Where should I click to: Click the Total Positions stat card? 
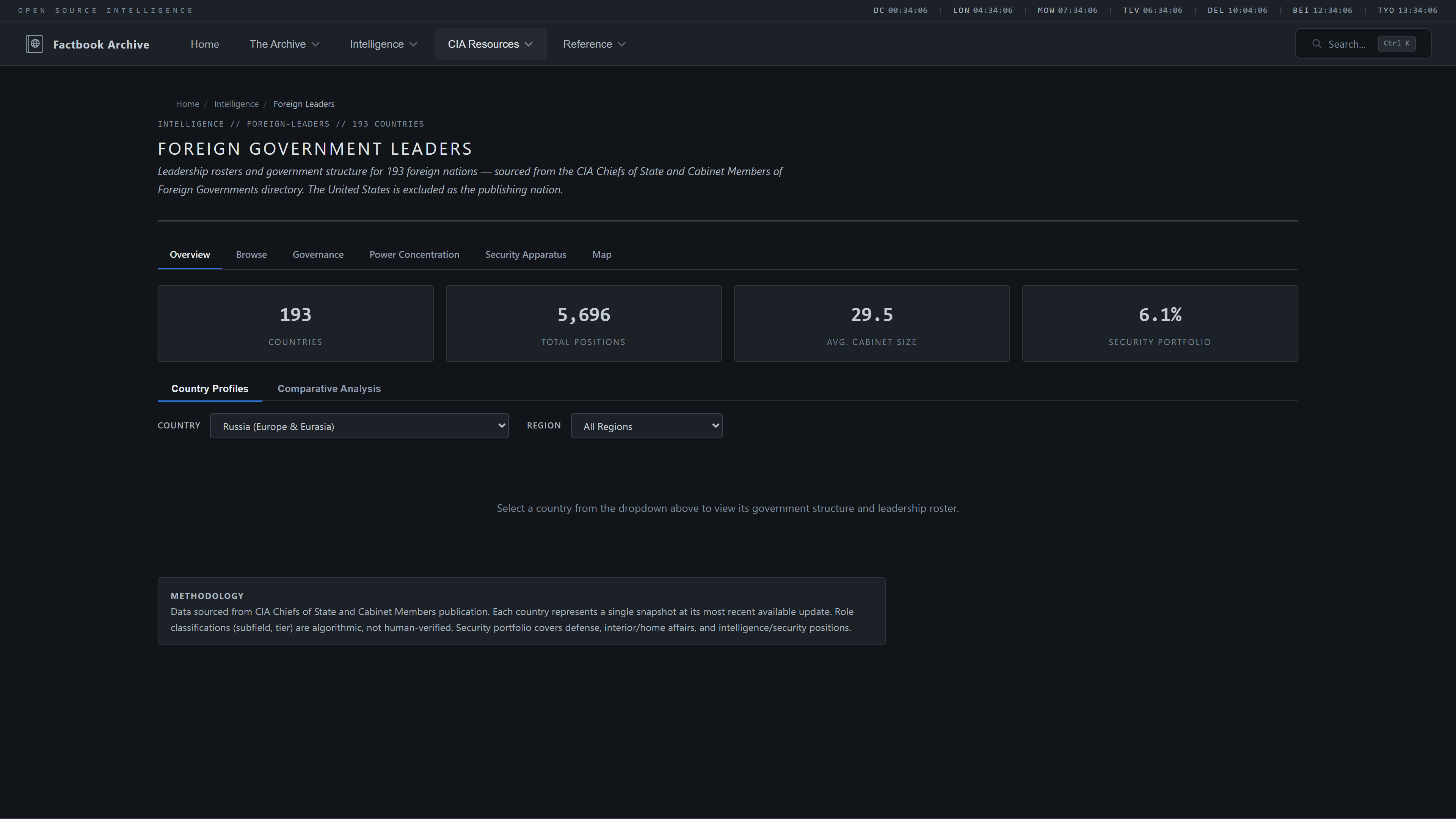(x=583, y=323)
